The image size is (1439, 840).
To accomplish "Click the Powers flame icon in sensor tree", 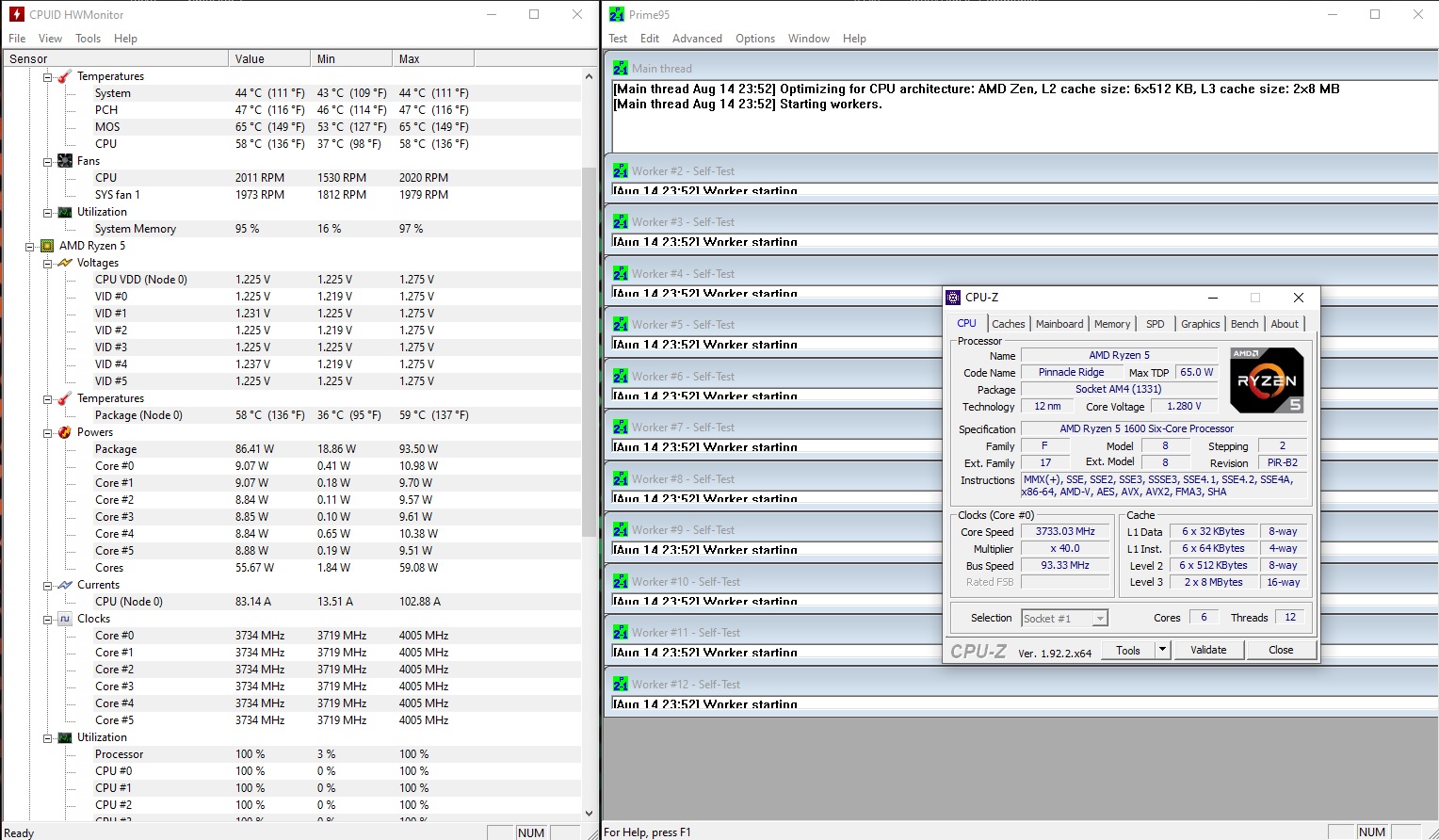I will click(65, 432).
